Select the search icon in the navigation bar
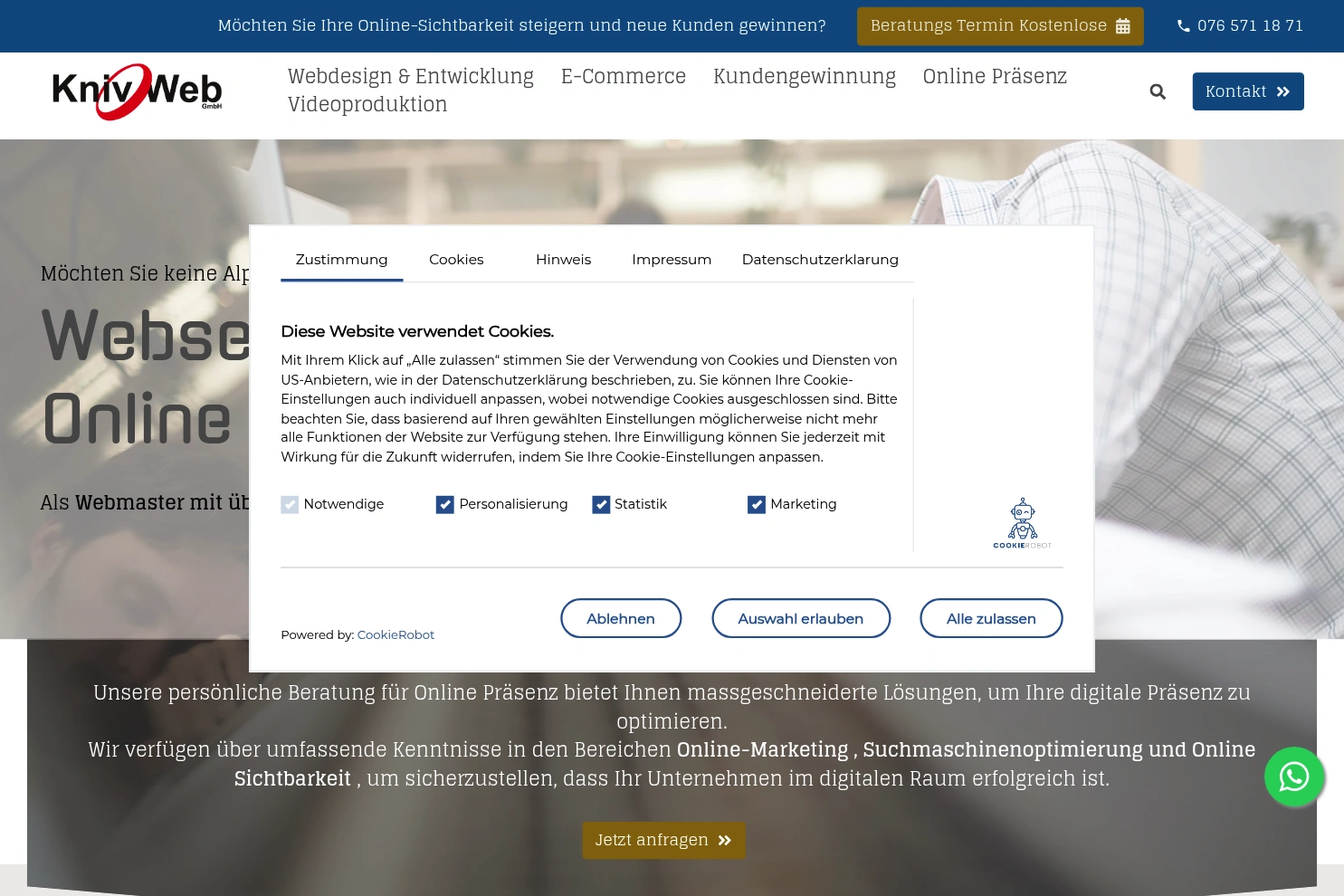Image resolution: width=1344 pixels, height=896 pixels. coord(1158,91)
